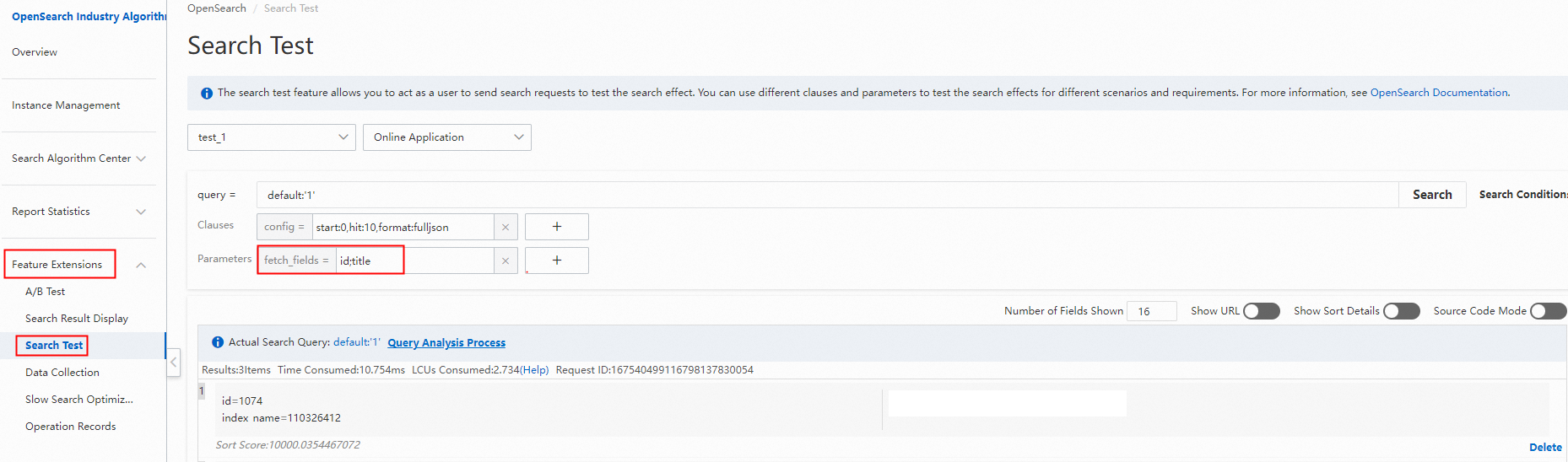Viewport: 1568px width, 462px height.
Task: Open Search Result Display
Action: [77, 319]
